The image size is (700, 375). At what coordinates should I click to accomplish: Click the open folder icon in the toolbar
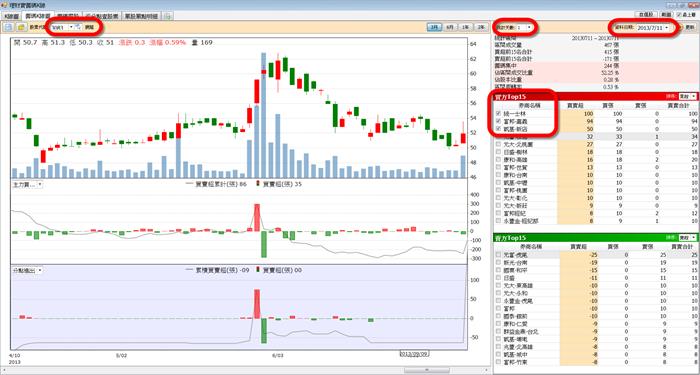21,27
